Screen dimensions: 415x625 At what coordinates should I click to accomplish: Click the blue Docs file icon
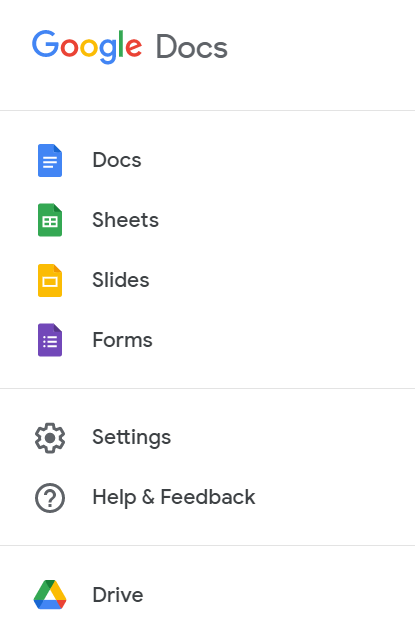tap(50, 160)
